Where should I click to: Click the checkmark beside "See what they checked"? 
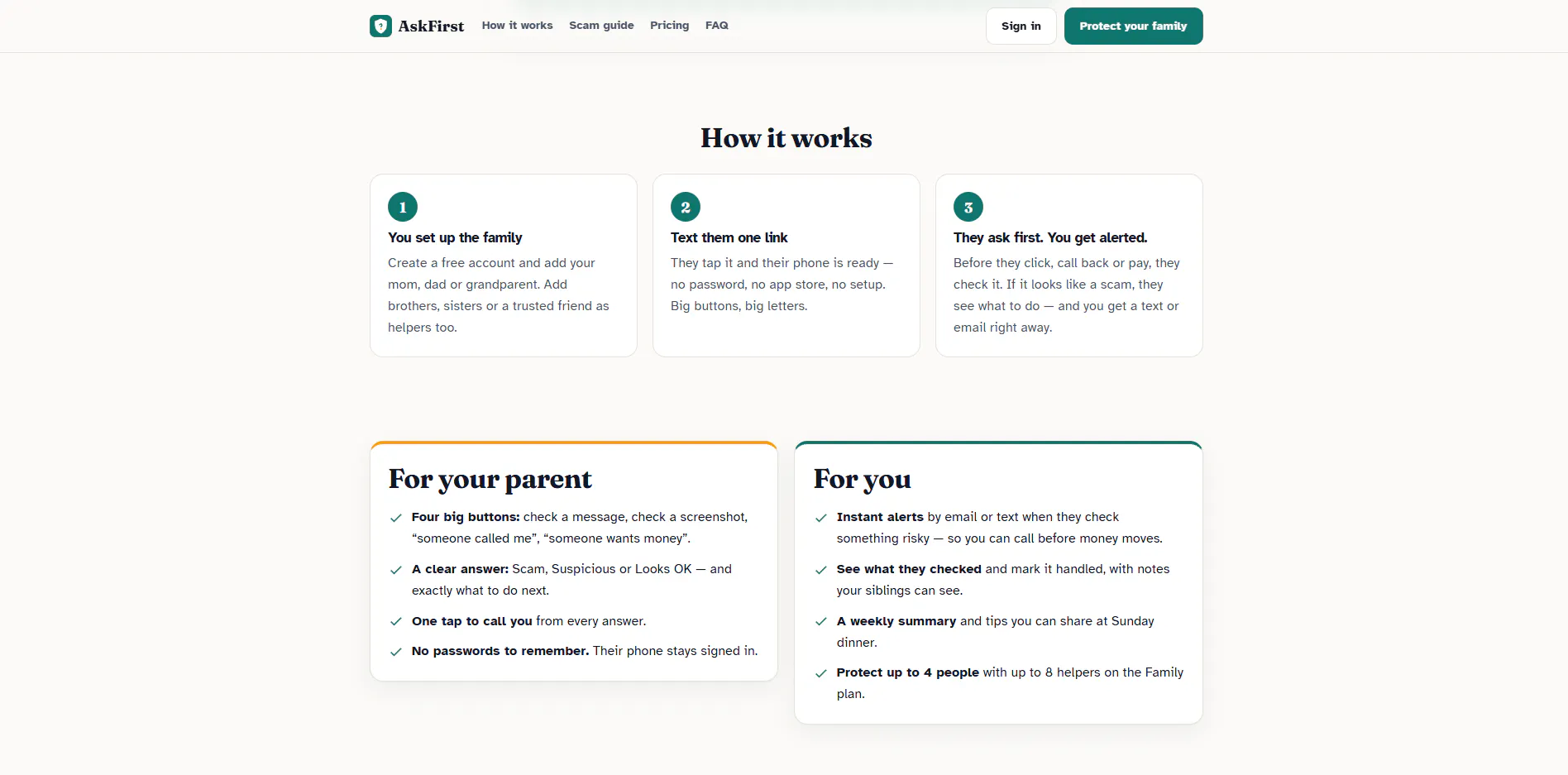(x=821, y=571)
